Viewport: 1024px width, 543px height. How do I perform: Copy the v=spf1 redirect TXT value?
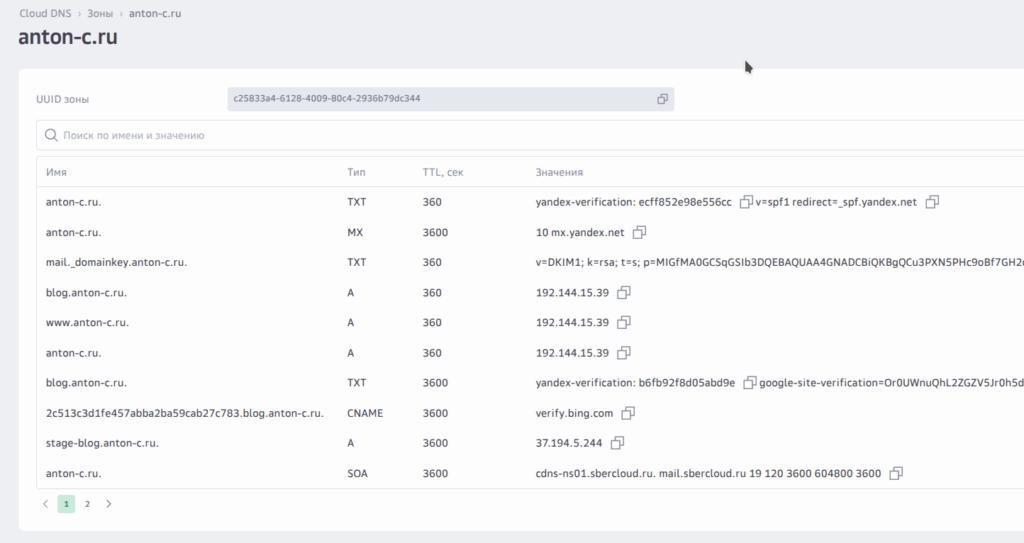pyautogui.click(x=932, y=202)
